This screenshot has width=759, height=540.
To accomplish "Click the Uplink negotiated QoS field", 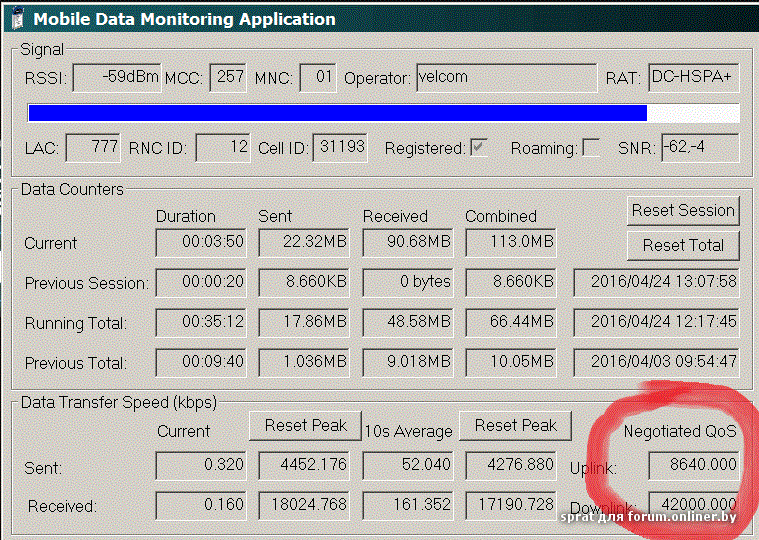I will pos(692,465).
